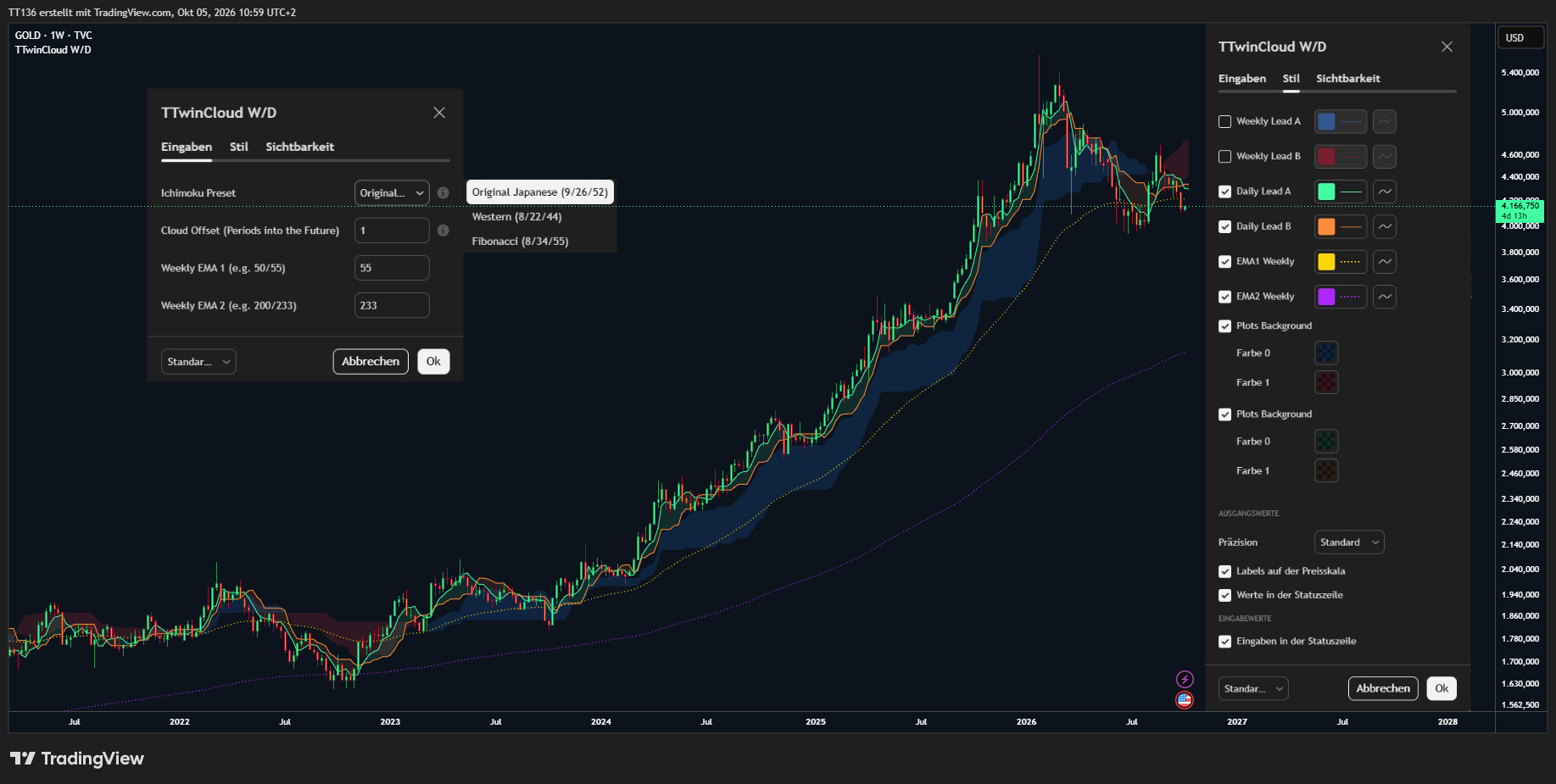Click Ok in the right style panel
The image size is (1556, 784).
1442,689
